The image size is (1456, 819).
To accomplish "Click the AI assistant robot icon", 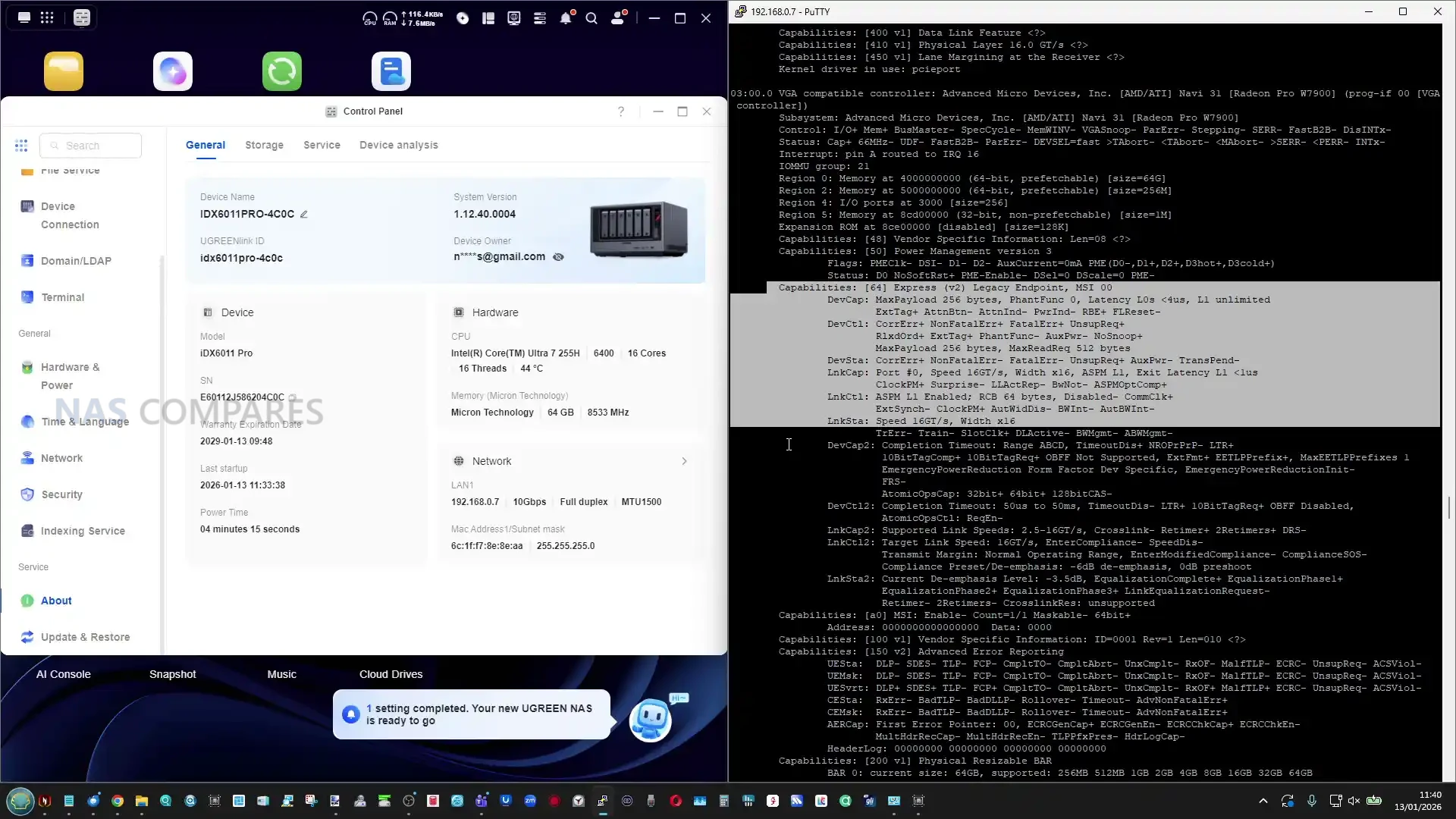I will point(651,719).
